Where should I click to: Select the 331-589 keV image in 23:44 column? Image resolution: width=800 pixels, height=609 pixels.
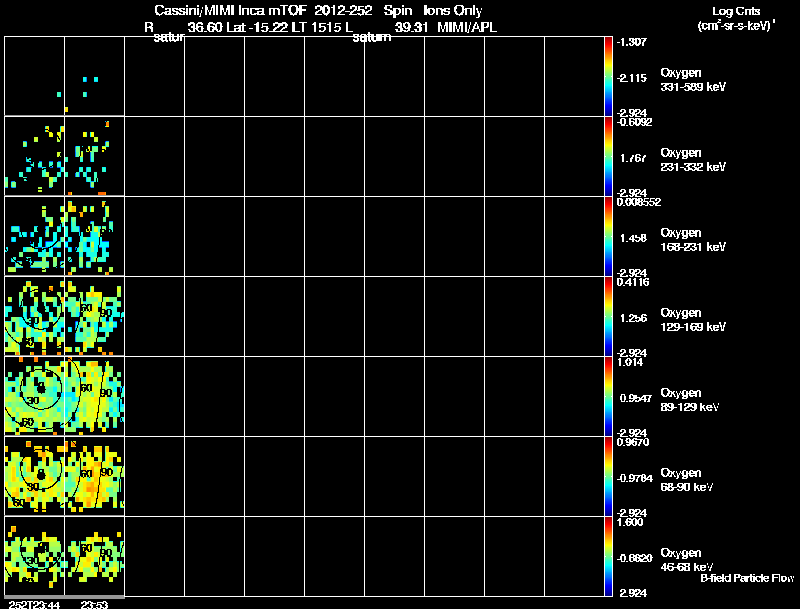coord(35,76)
